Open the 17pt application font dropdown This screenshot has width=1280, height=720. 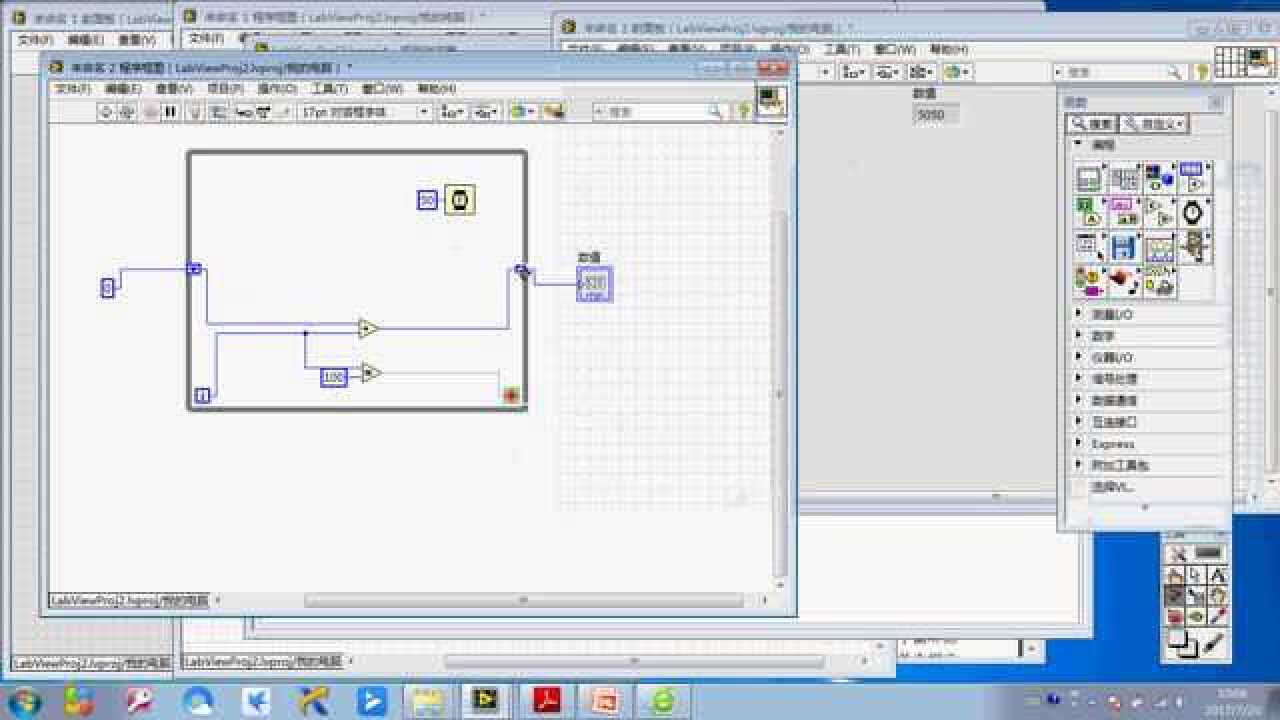pyautogui.click(x=366, y=112)
